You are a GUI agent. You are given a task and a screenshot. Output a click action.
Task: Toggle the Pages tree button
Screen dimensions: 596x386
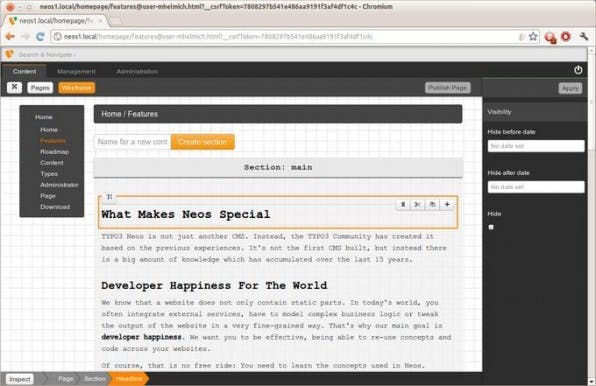(40, 88)
